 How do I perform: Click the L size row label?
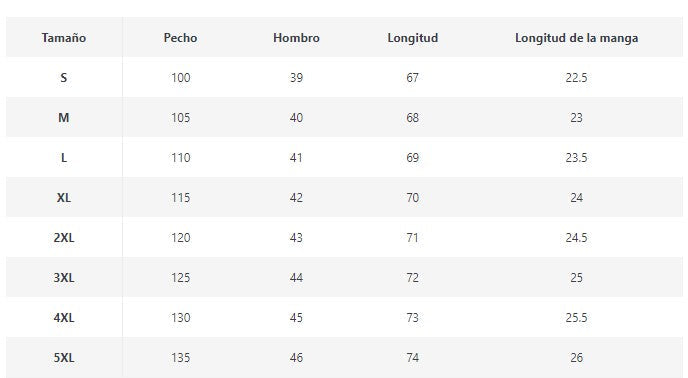pyautogui.click(x=64, y=158)
